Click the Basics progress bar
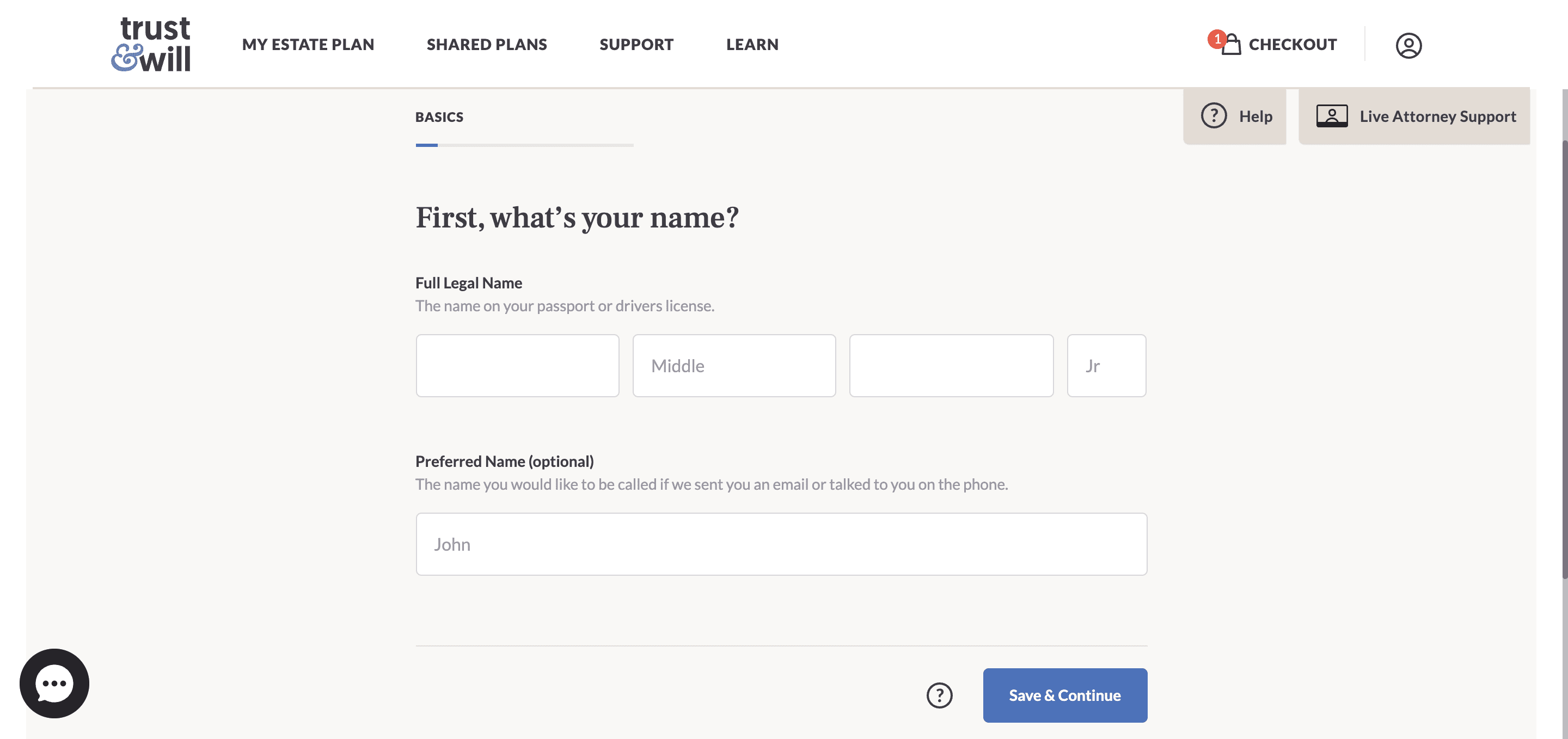The width and height of the screenshot is (1568, 739). tap(524, 145)
